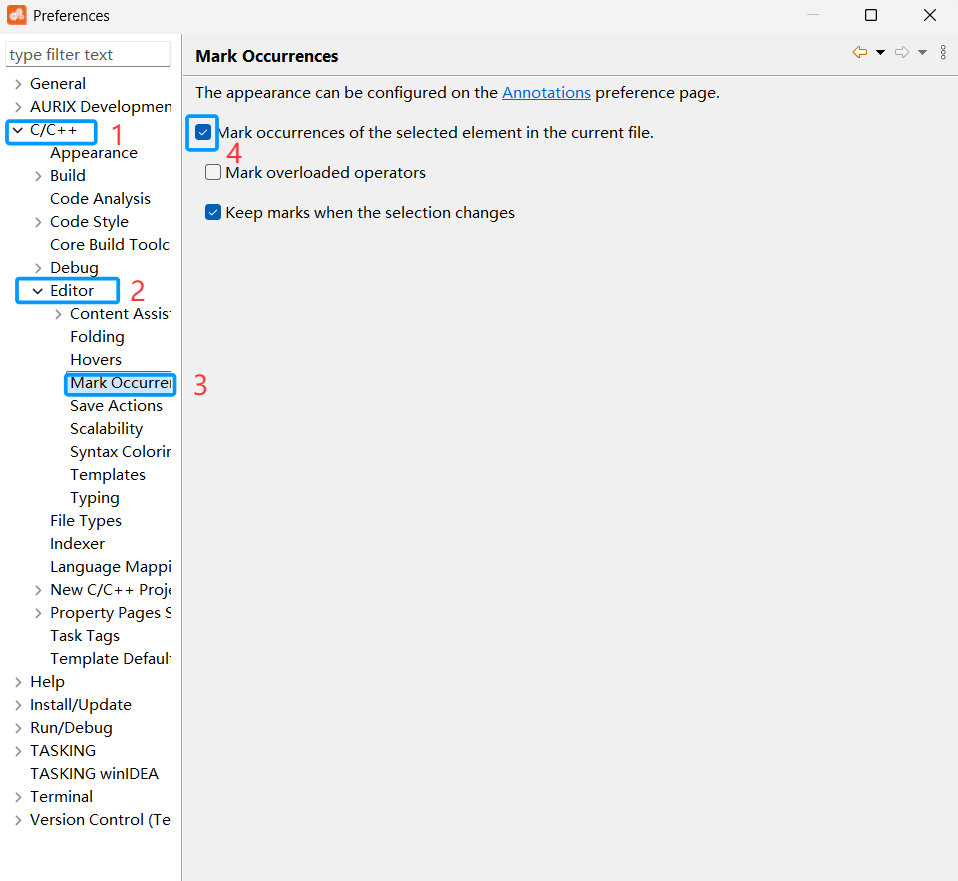The image size is (958, 881).
Task: Maximize the Preferences window
Action: pos(871,15)
